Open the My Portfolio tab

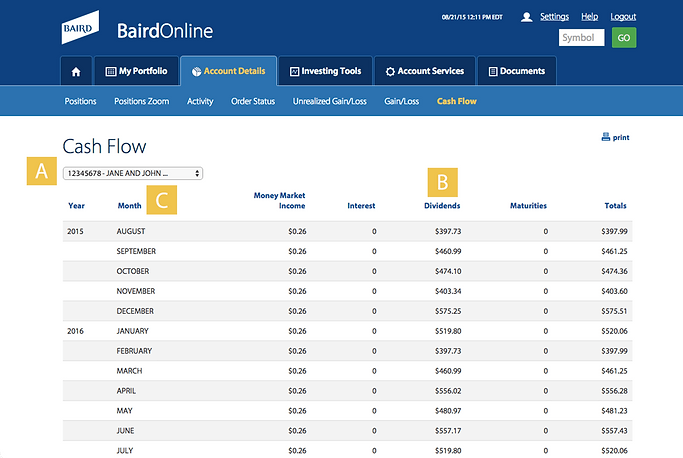[x=136, y=71]
